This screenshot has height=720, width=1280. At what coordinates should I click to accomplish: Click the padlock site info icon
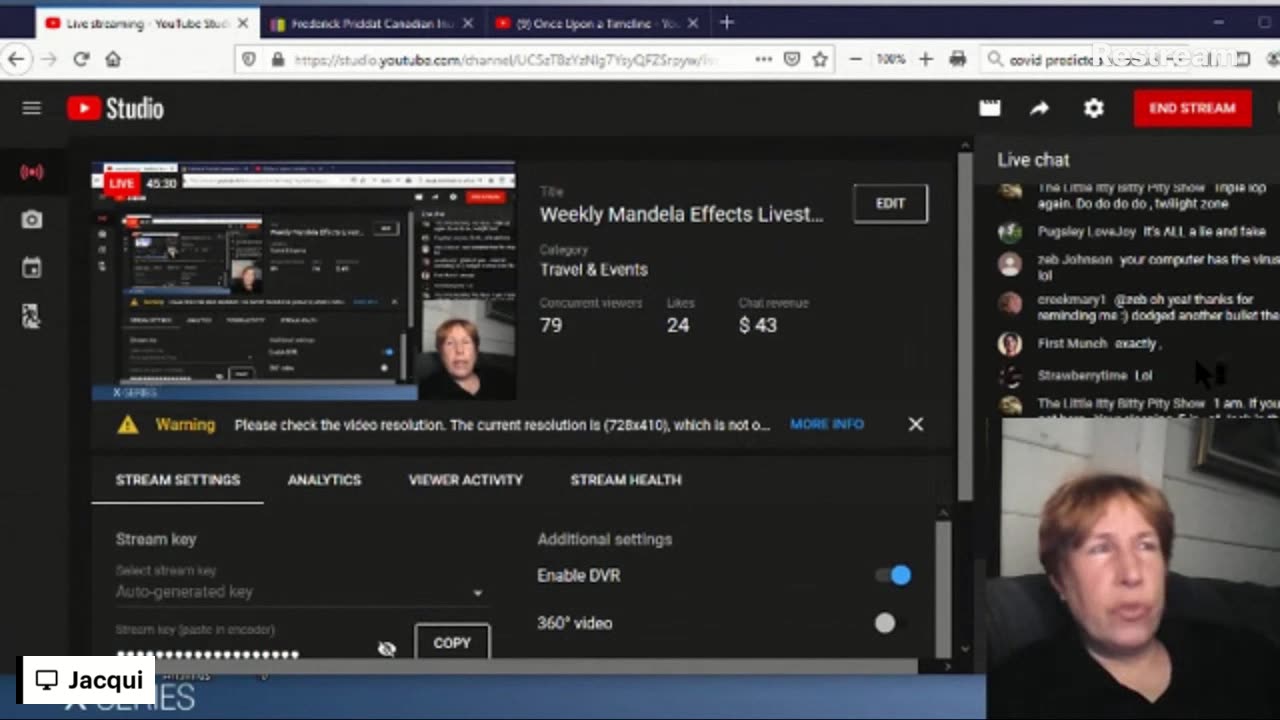(x=278, y=59)
